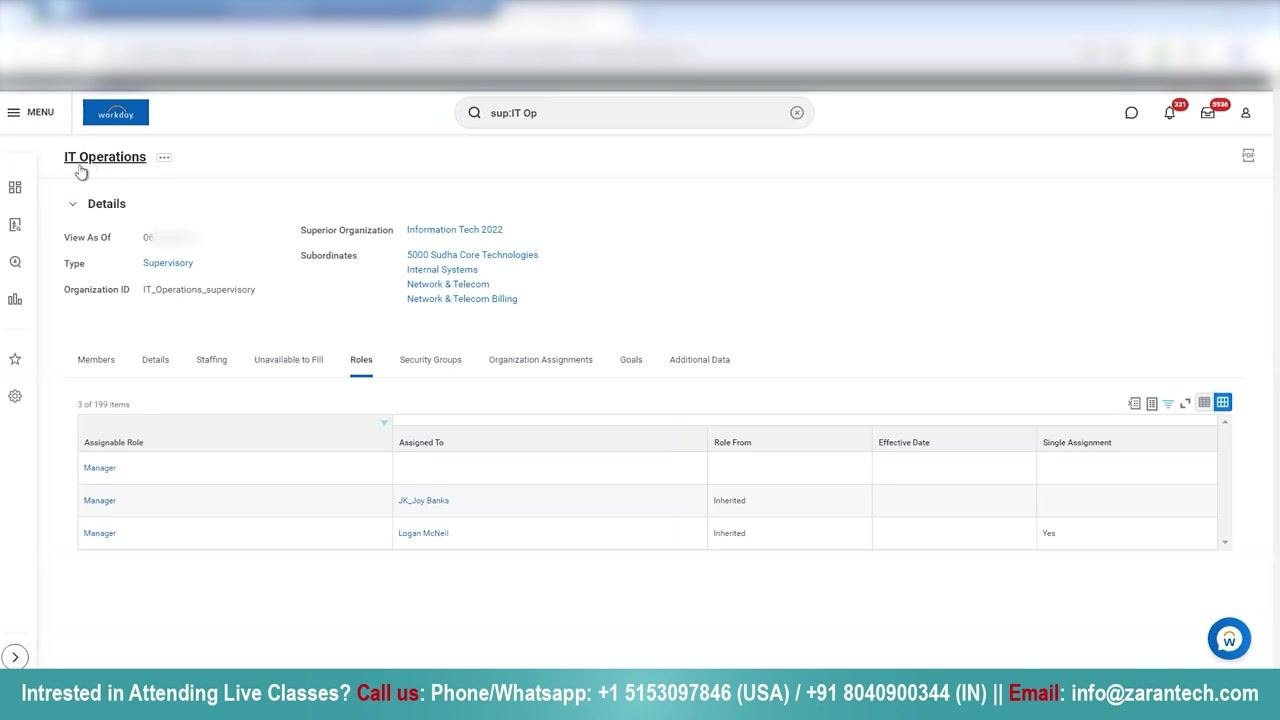Switch to the Security Groups tab
Image resolution: width=1280 pixels, height=720 pixels.
[431, 360]
